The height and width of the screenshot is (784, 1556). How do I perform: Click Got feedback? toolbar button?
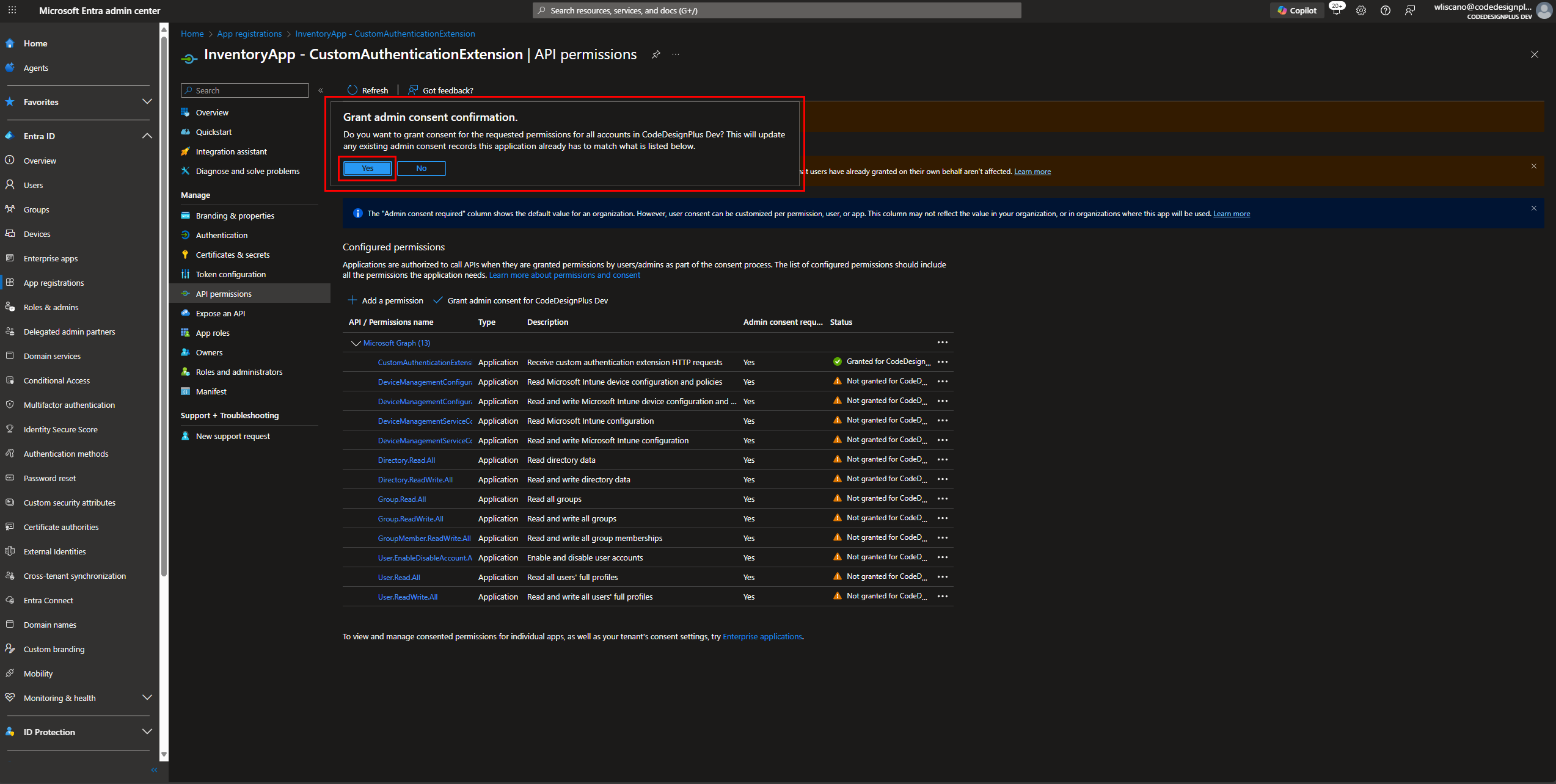tap(440, 90)
